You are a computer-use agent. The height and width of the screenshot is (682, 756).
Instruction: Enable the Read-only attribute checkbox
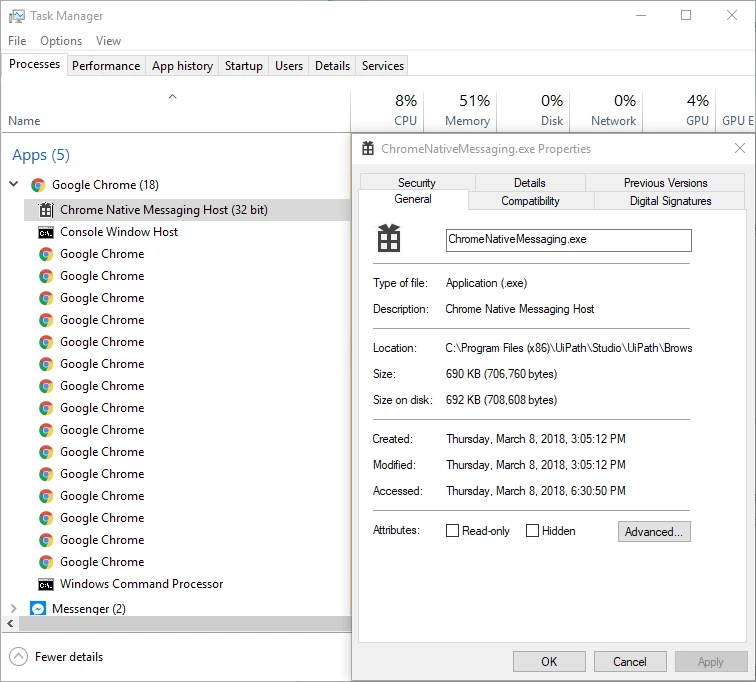point(452,531)
